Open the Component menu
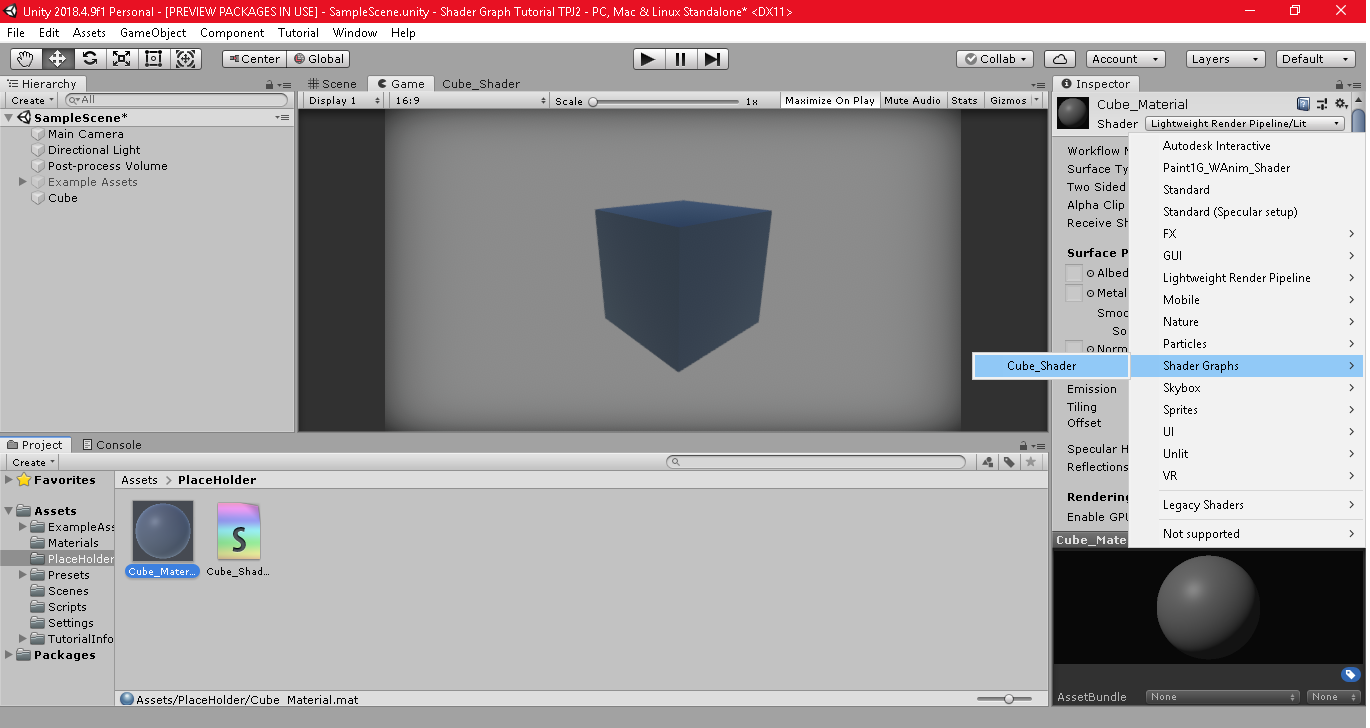The width and height of the screenshot is (1370, 728). point(232,33)
